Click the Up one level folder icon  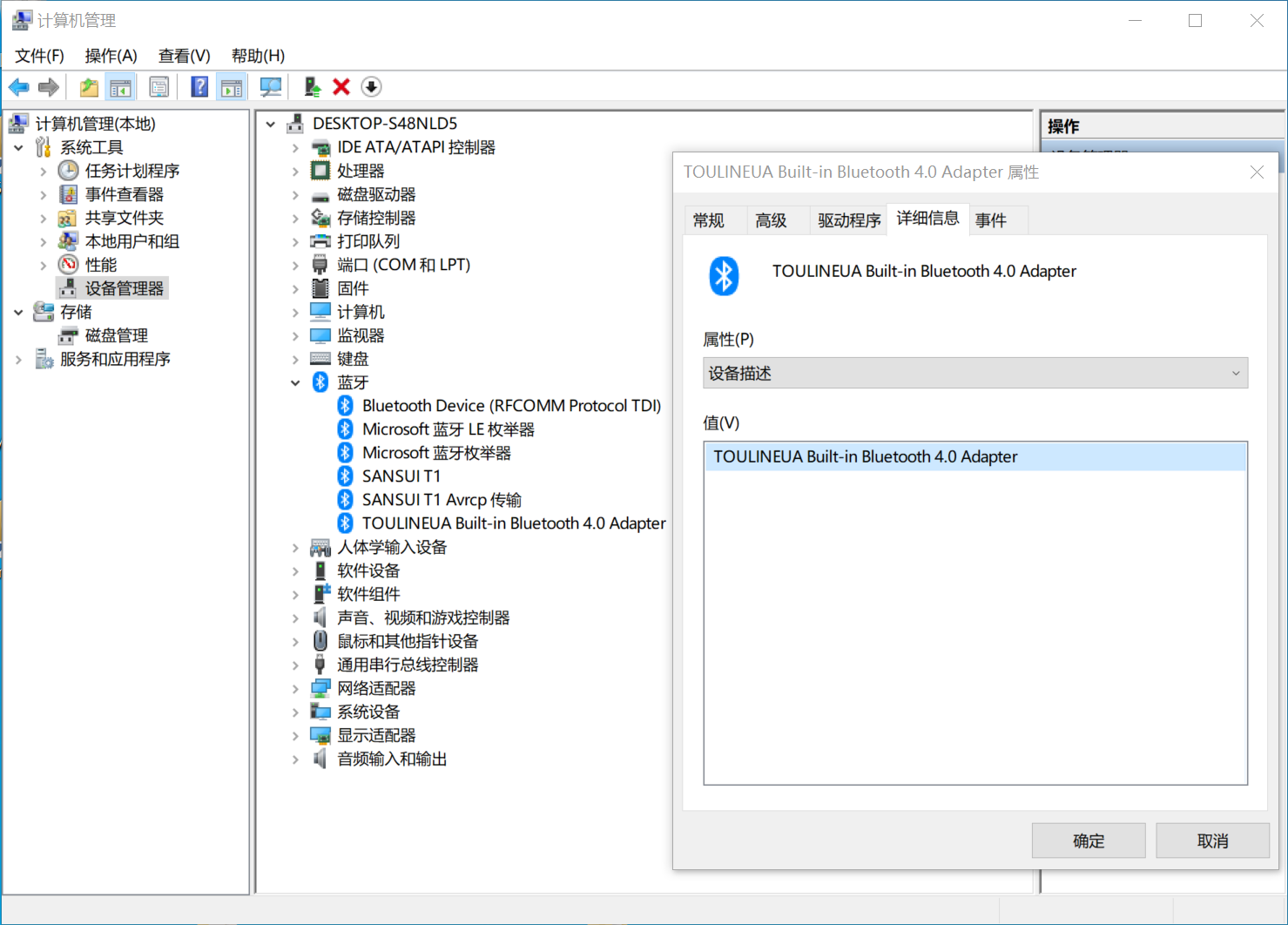(89, 87)
